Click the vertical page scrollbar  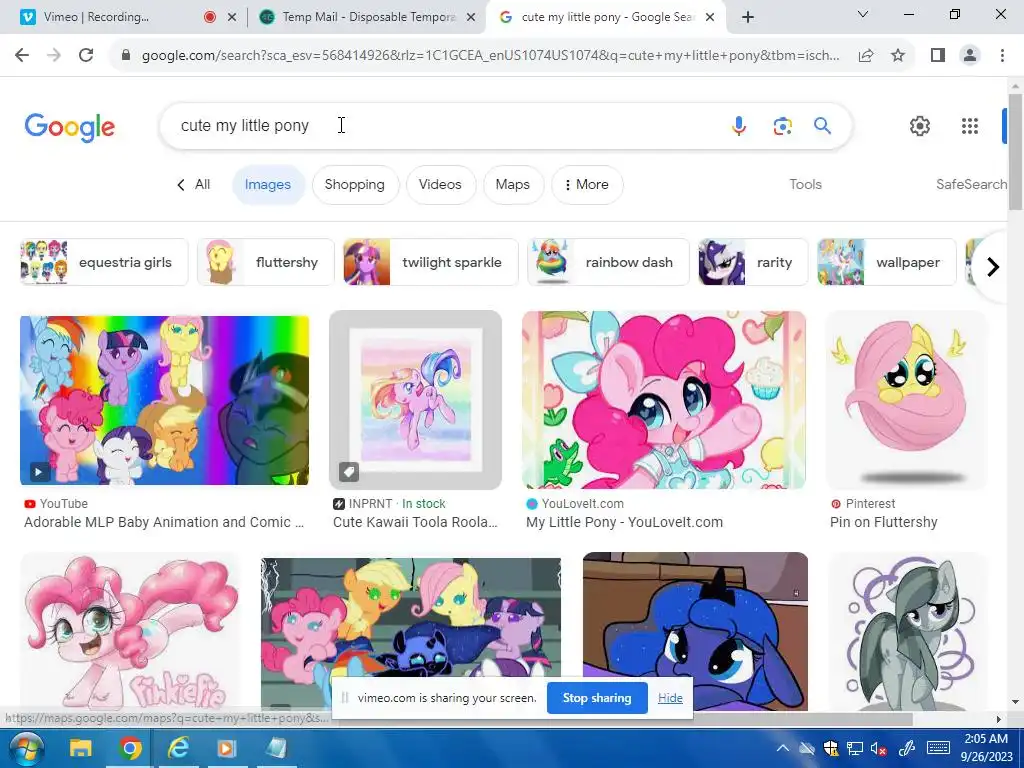click(x=1015, y=153)
